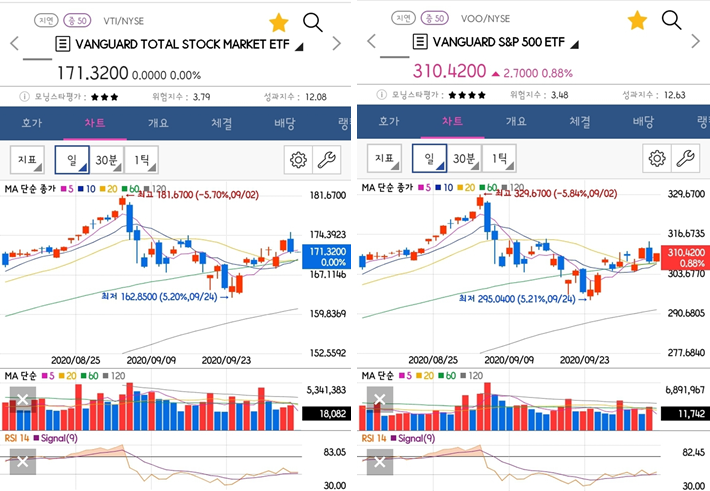Tap the 18,082 volume tag on VTI

coord(327,414)
